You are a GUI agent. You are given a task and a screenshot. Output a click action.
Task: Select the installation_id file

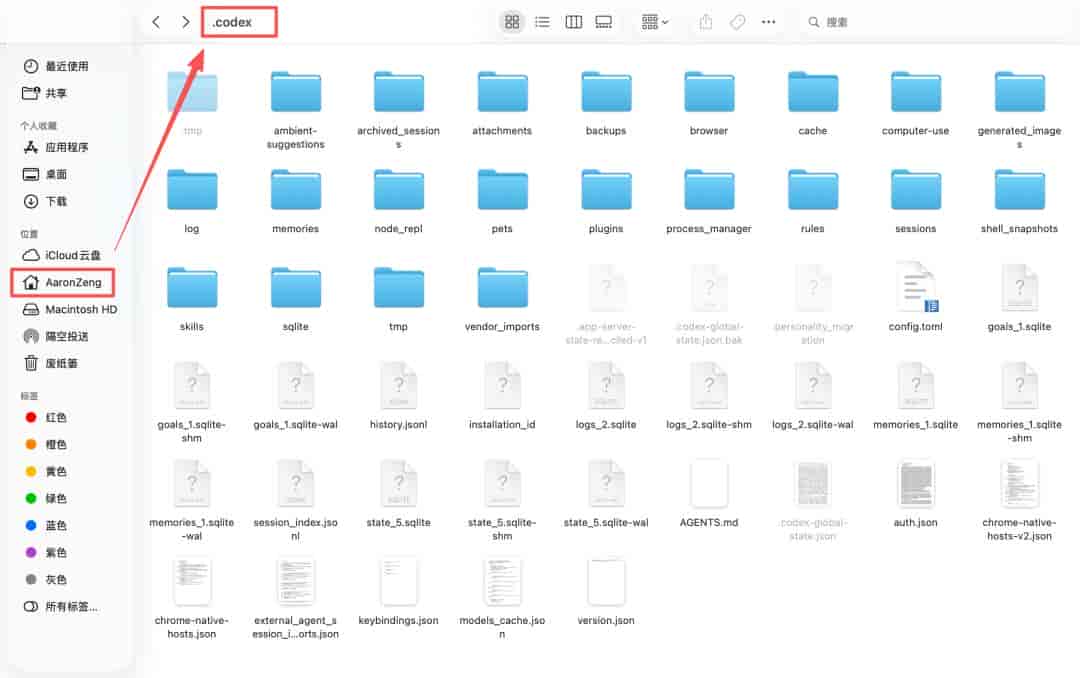click(502, 396)
